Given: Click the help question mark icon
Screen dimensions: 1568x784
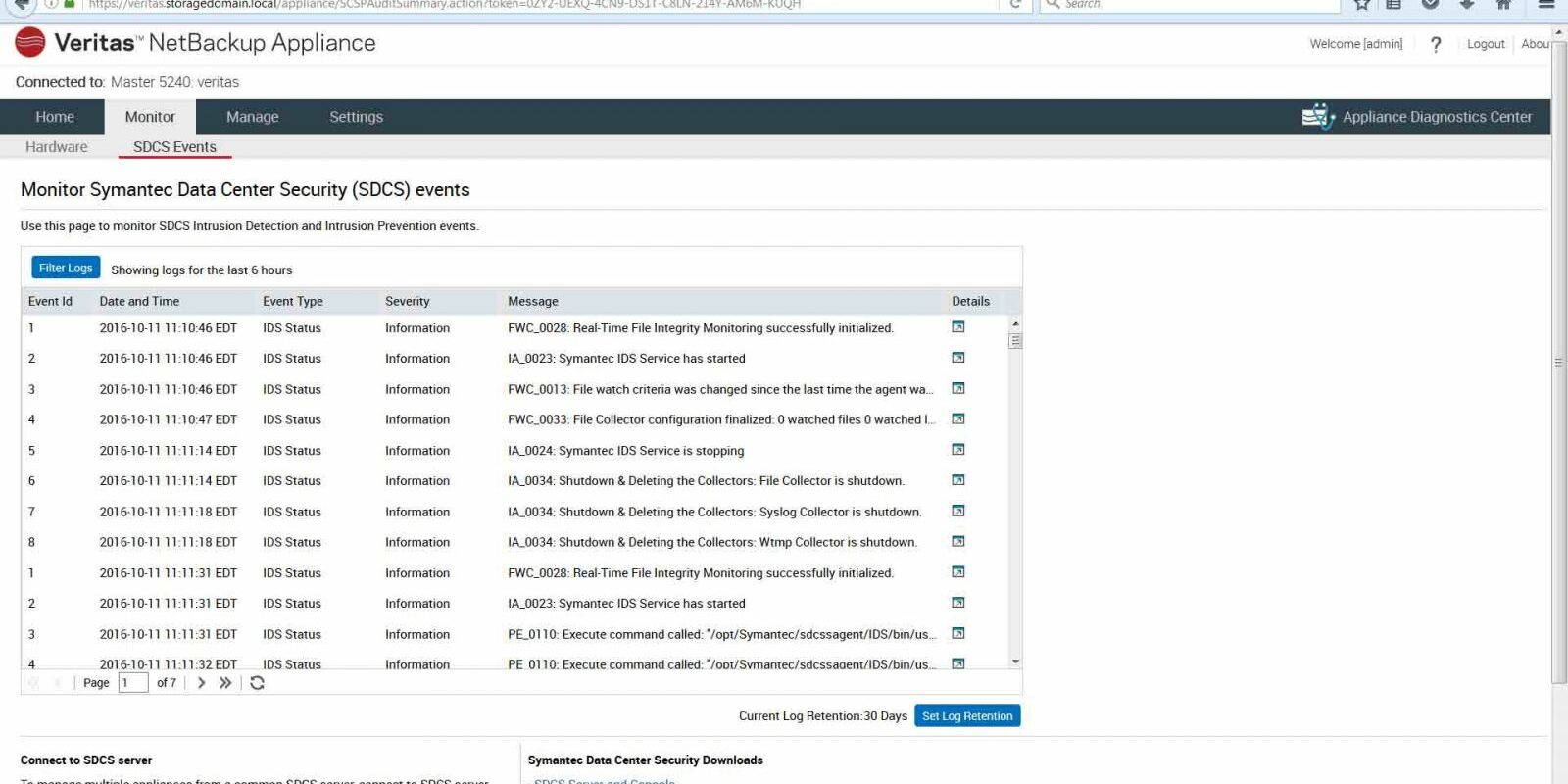Looking at the screenshot, I should (1436, 44).
